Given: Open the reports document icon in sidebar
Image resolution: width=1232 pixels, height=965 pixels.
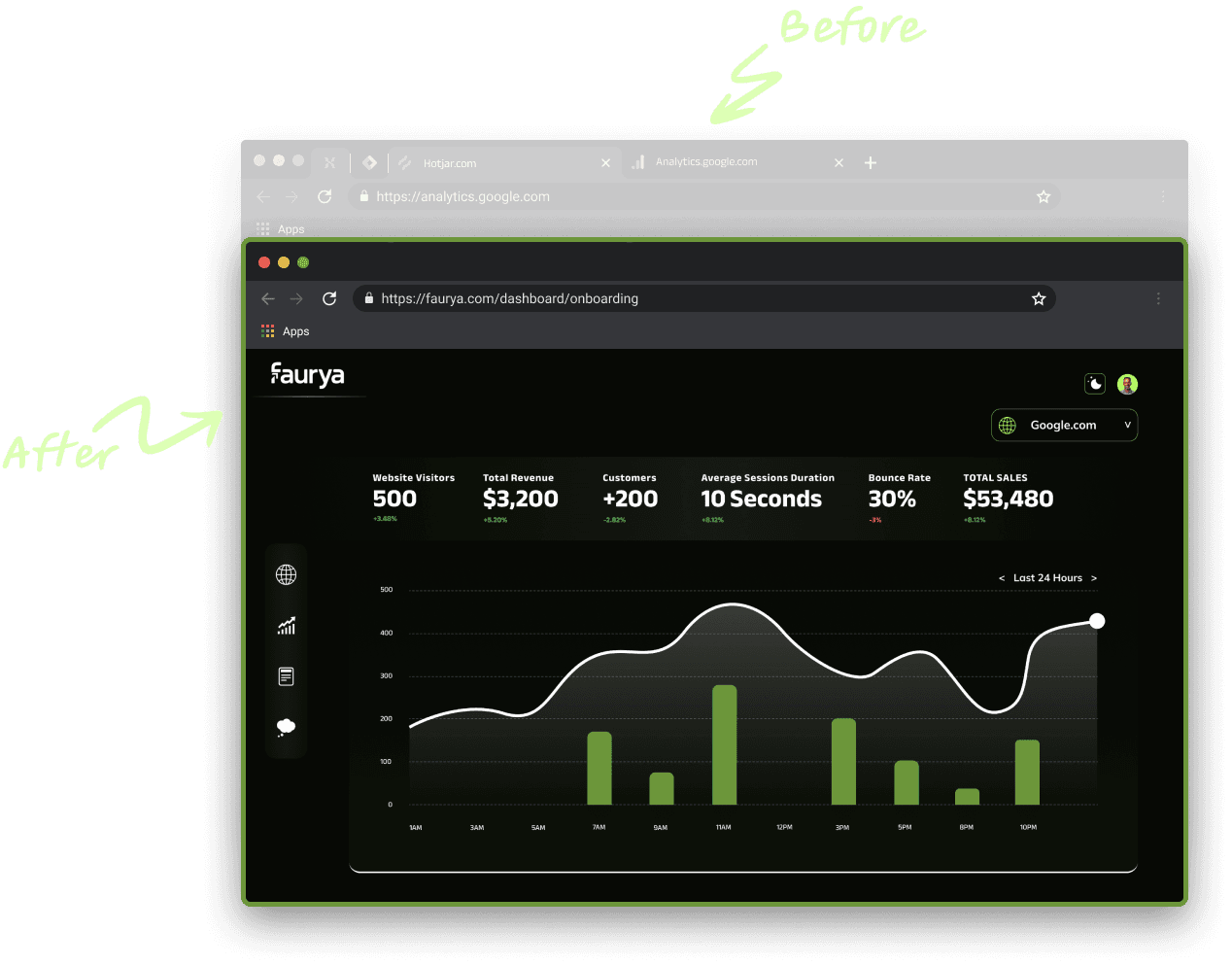Looking at the screenshot, I should click(286, 675).
